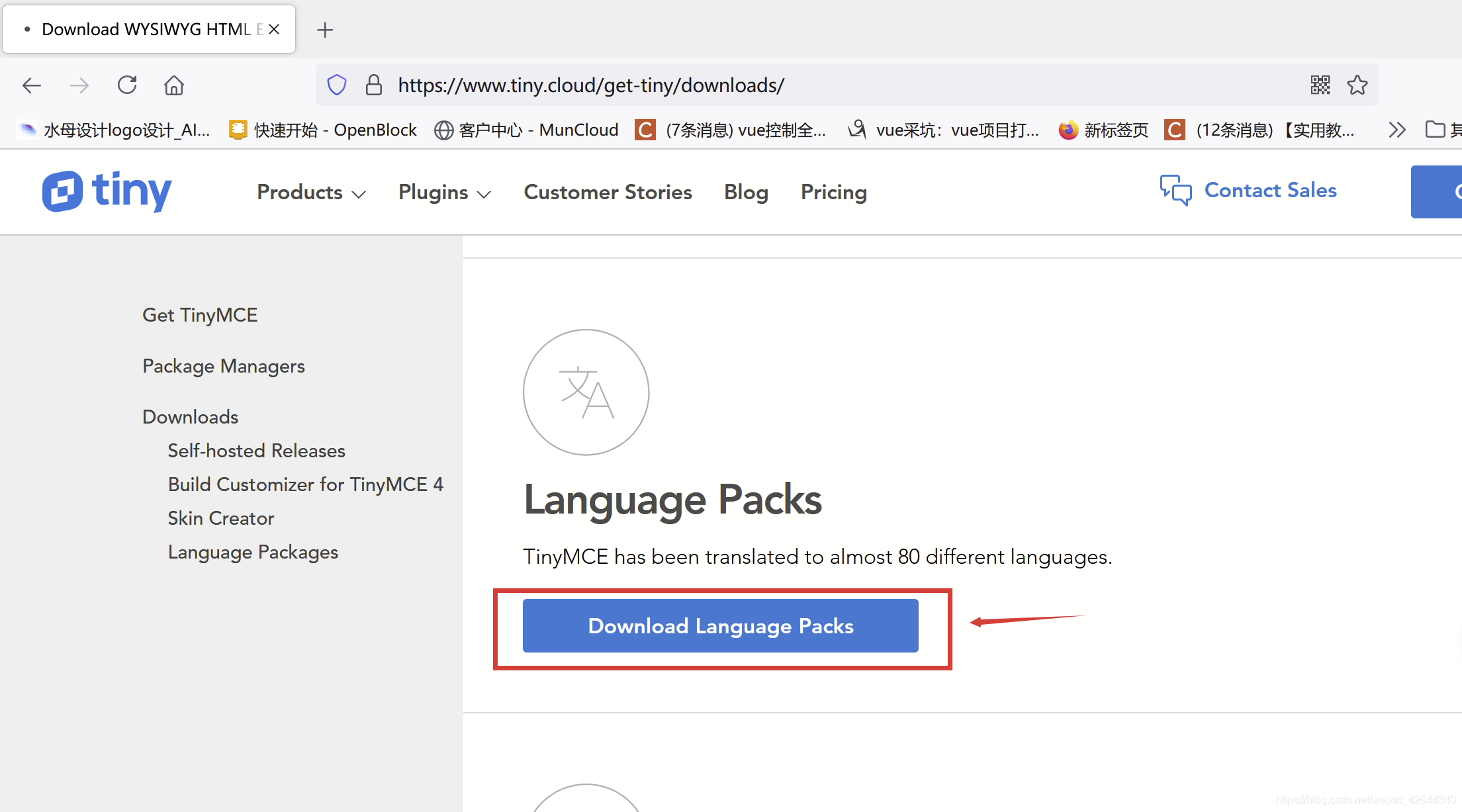Open the 快速开始 - OpenBlock bookmark
This screenshot has height=812, width=1462.
pos(323,130)
